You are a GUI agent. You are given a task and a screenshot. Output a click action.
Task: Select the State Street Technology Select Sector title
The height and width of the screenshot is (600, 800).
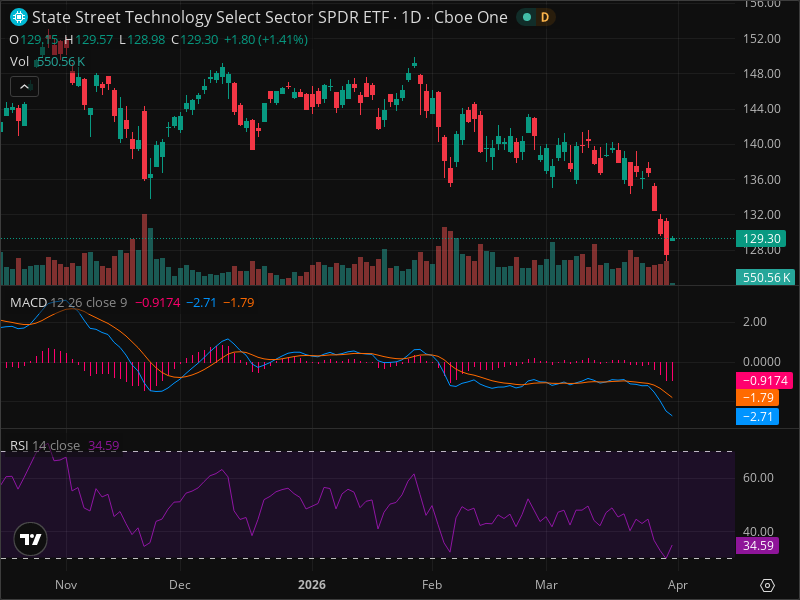(270, 17)
